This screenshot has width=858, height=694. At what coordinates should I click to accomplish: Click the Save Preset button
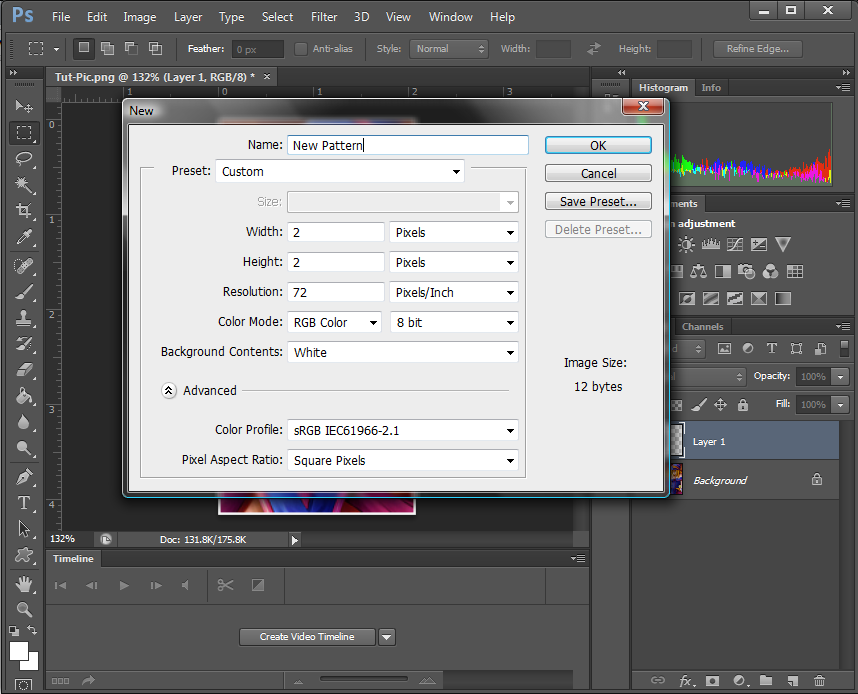(x=598, y=201)
